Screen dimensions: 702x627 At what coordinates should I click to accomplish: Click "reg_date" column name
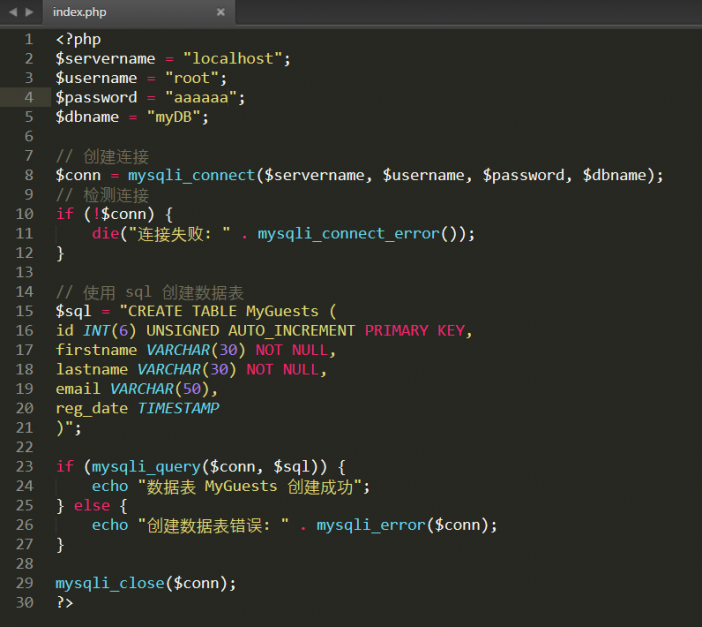[92, 409]
